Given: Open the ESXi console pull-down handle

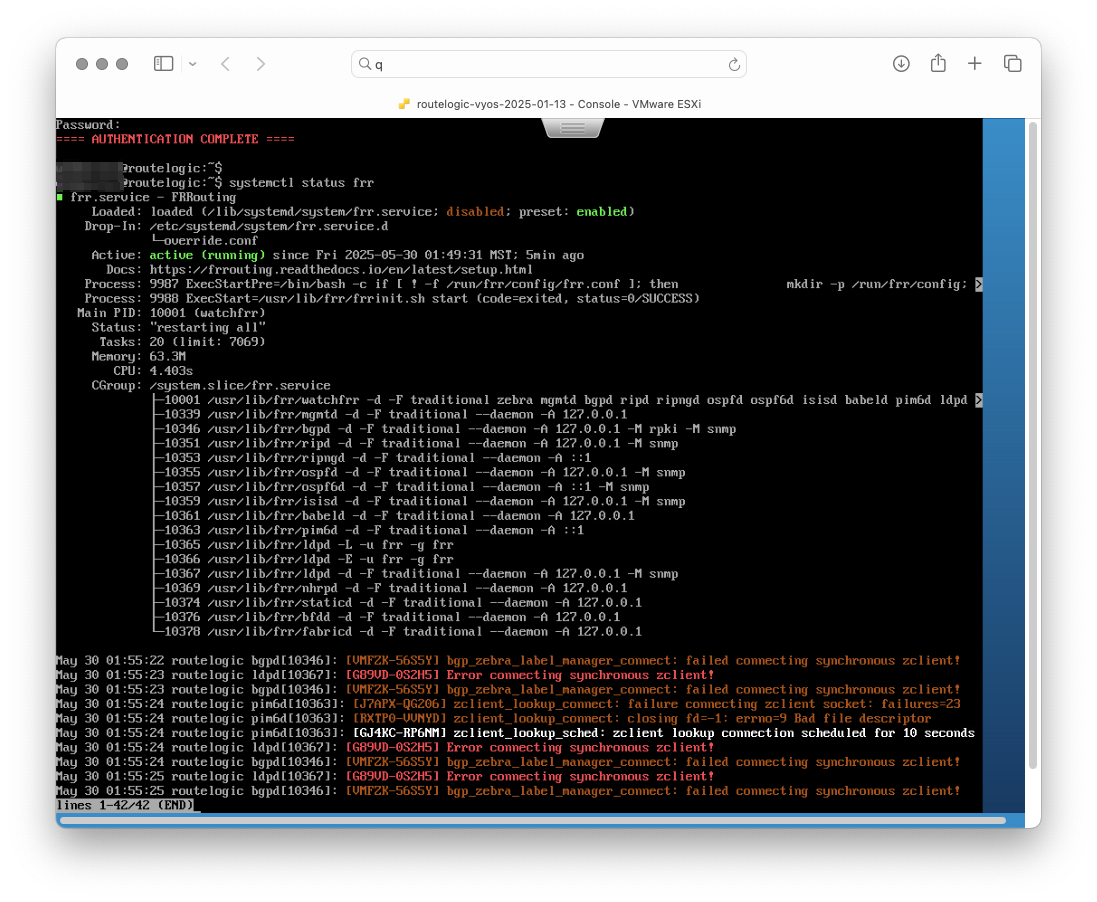Looking at the screenshot, I should [572, 127].
